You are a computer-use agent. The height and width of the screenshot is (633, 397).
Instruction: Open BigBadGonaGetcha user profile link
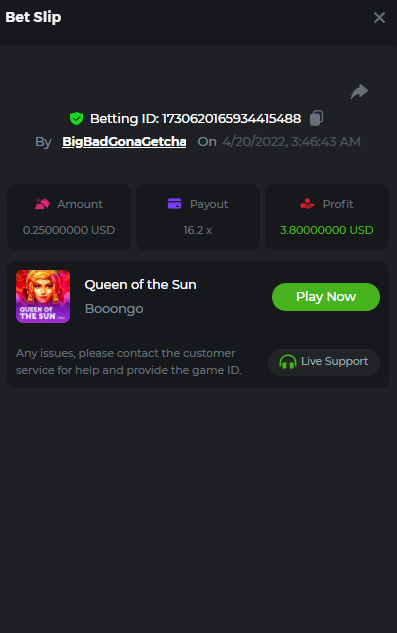click(x=124, y=142)
